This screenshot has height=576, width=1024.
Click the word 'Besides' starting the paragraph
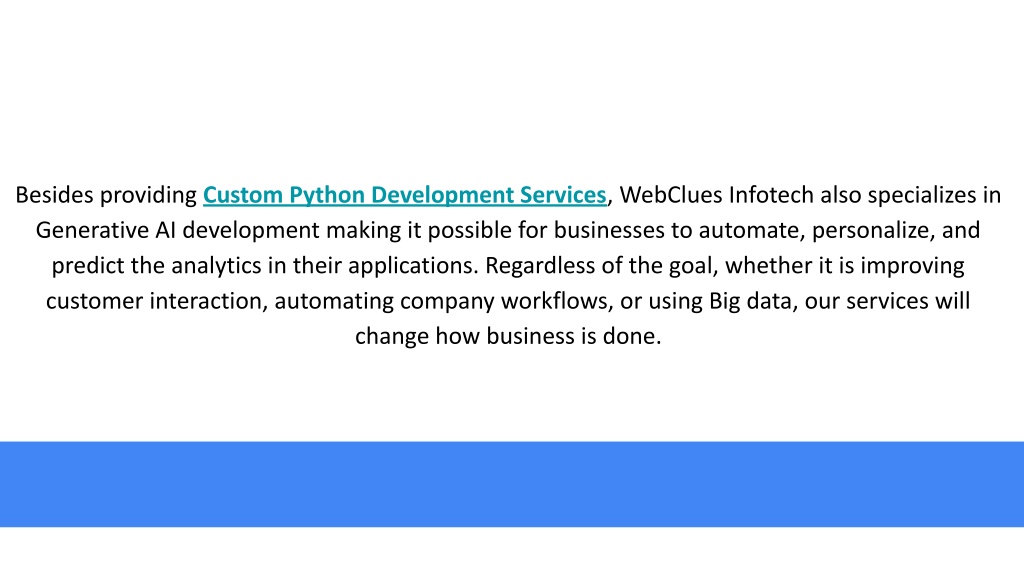point(54,195)
